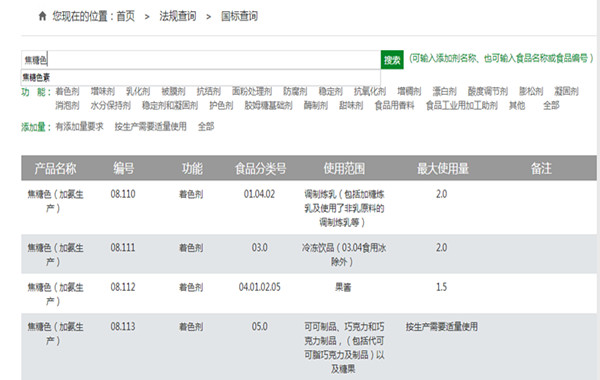The image size is (600, 380).
Task: Click the 功能 column header
Action: pyautogui.click(x=192, y=168)
